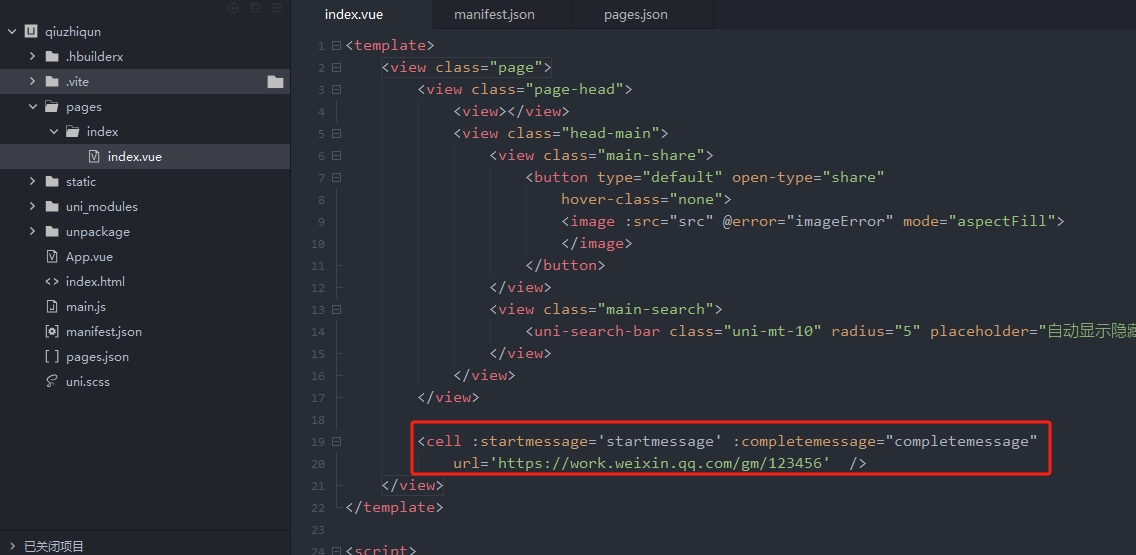Click the manifest.json gear file icon in tree
This screenshot has height=555, width=1136.
point(51,331)
